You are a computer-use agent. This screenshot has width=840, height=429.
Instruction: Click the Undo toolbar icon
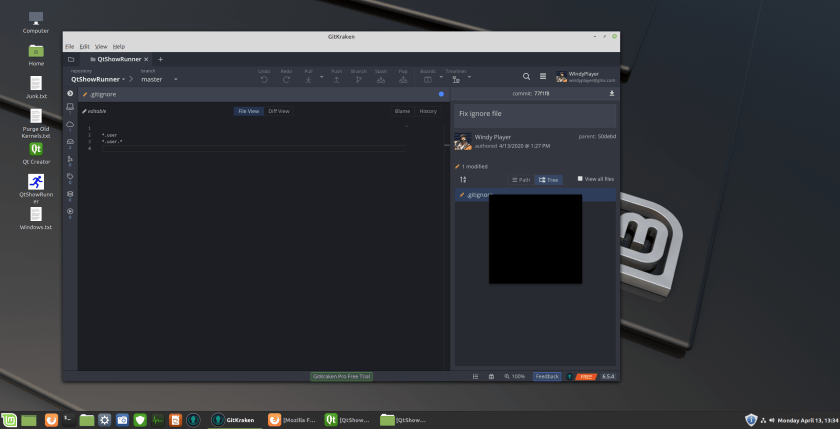264,77
